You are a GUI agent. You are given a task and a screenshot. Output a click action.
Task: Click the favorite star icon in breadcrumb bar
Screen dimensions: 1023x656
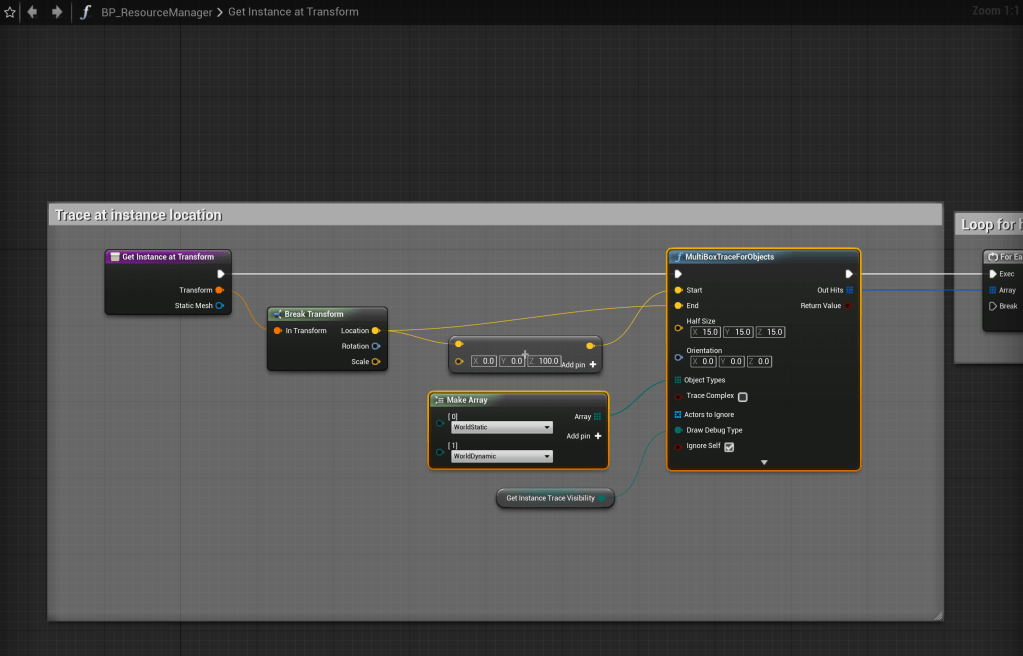point(10,12)
